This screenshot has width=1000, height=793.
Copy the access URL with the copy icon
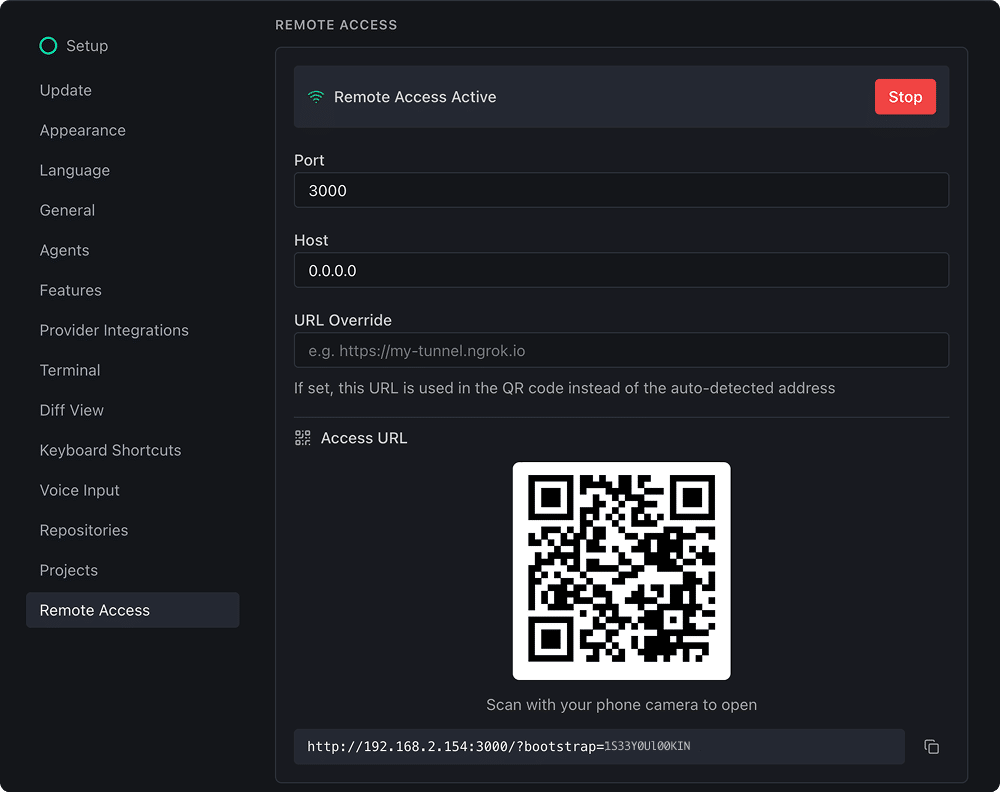tap(931, 746)
